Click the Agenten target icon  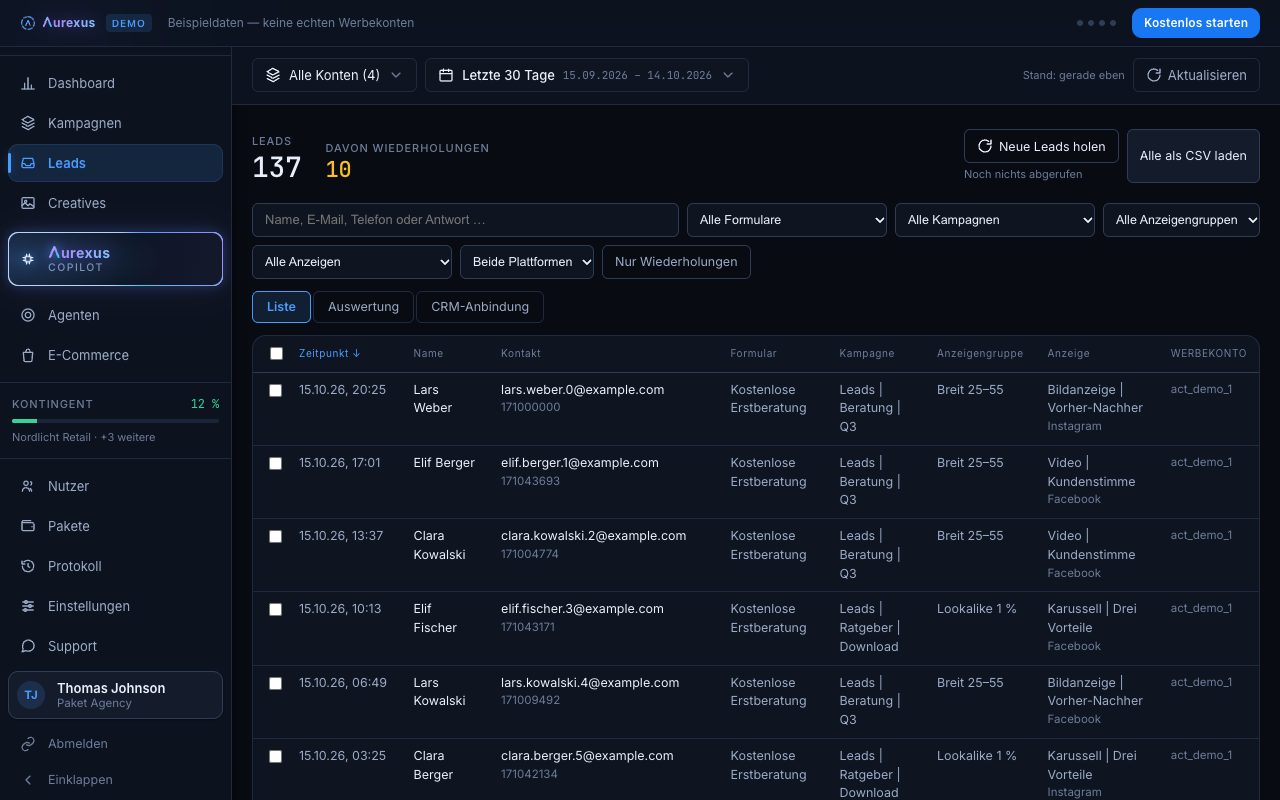[28, 315]
